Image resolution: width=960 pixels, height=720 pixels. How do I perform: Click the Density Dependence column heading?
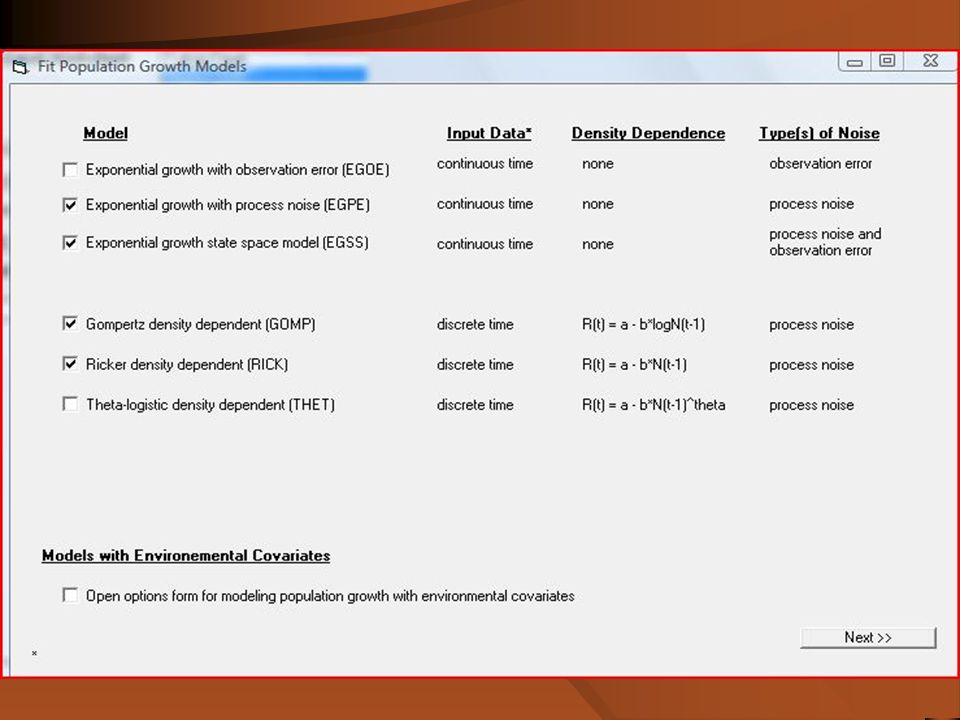point(648,133)
